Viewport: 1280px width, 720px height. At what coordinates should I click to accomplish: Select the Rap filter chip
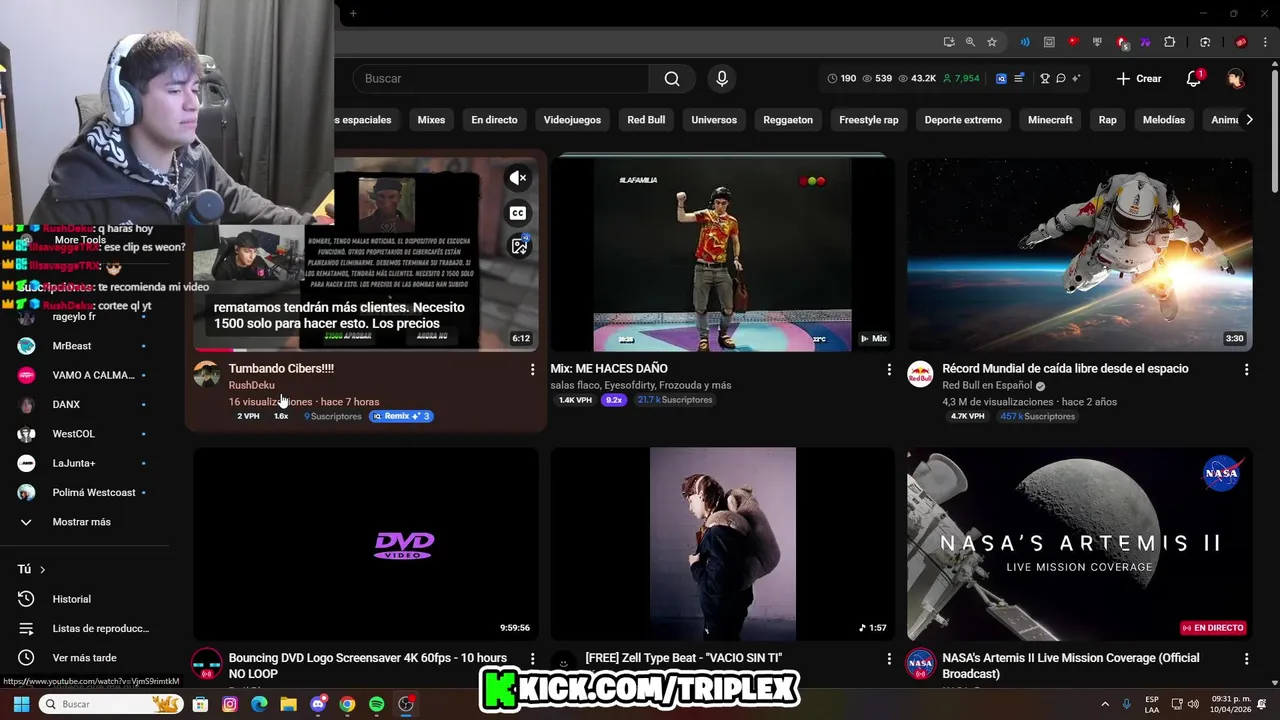tap(1107, 120)
